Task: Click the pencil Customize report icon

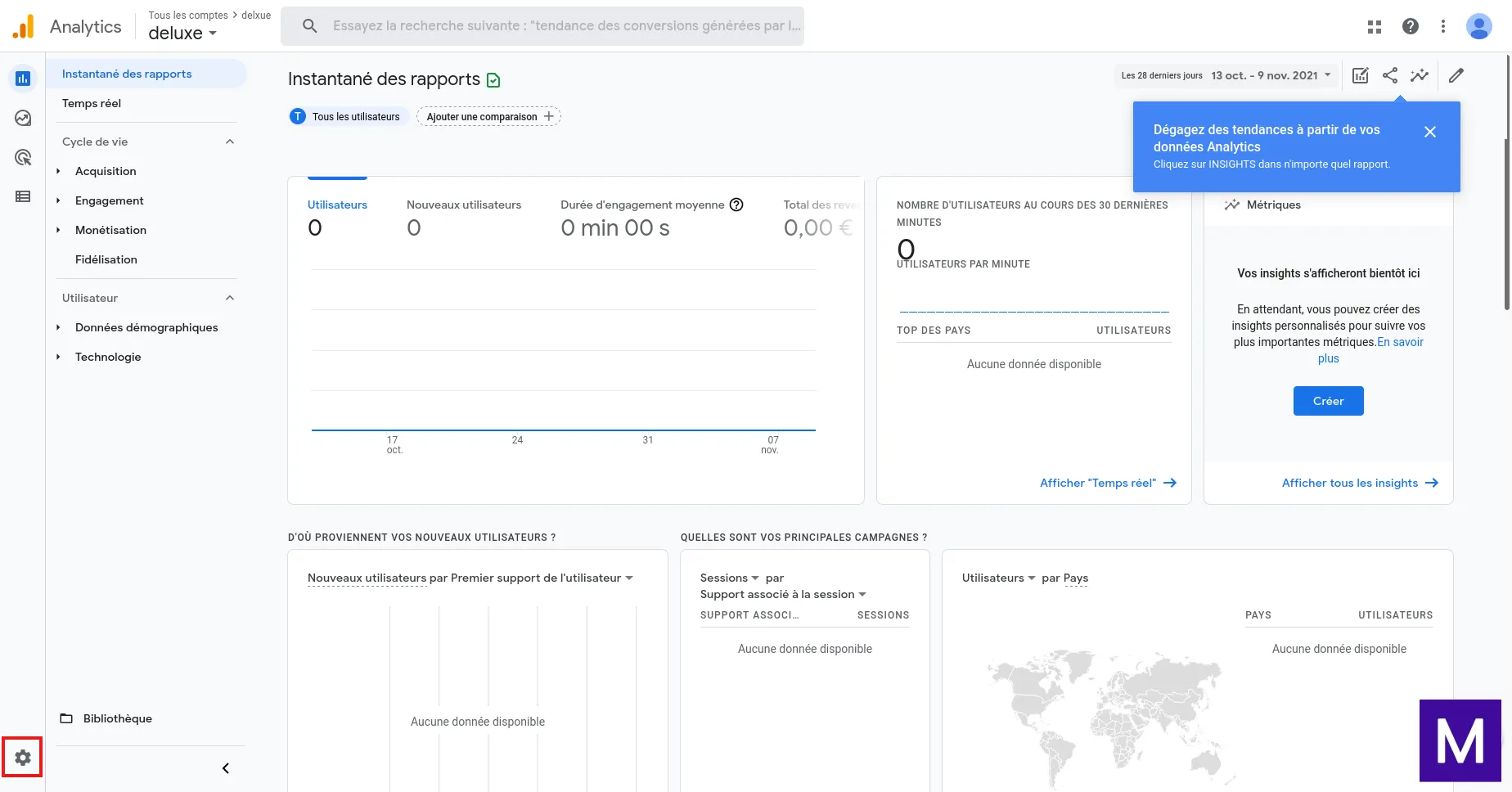Action: [x=1456, y=75]
